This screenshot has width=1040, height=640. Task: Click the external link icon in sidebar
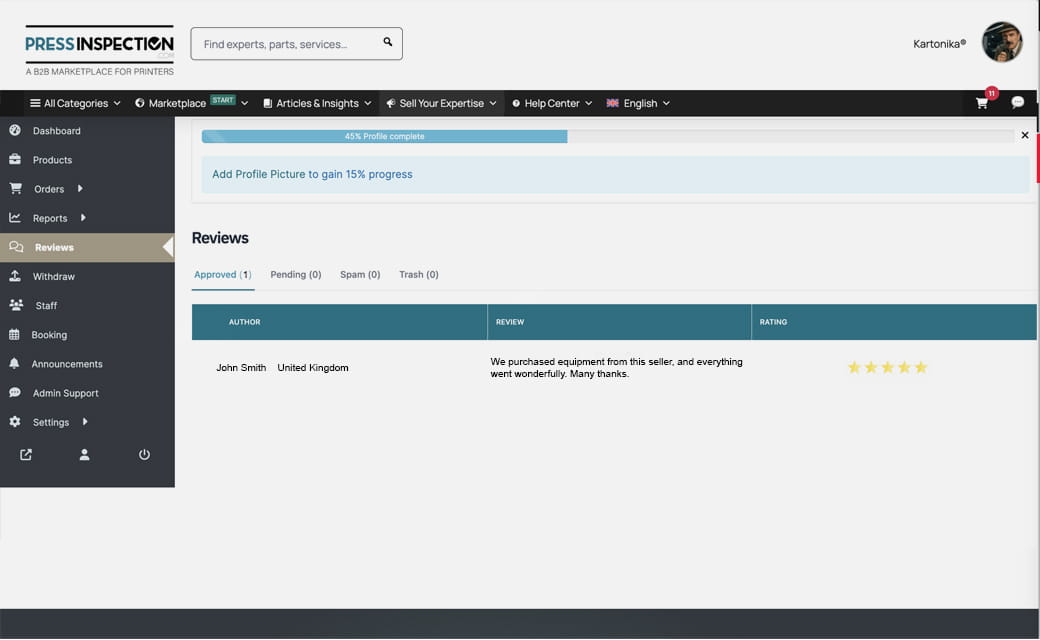coord(26,455)
